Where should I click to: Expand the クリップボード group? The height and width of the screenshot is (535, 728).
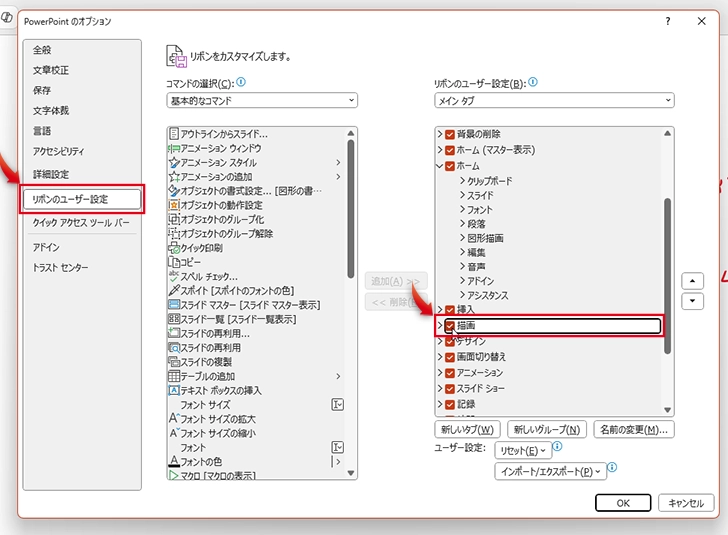[x=462, y=181]
